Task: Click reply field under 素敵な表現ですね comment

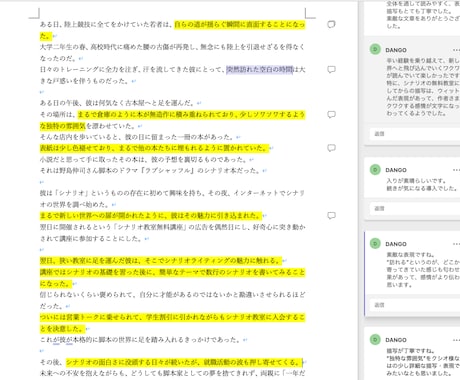Action: [x=415, y=305]
